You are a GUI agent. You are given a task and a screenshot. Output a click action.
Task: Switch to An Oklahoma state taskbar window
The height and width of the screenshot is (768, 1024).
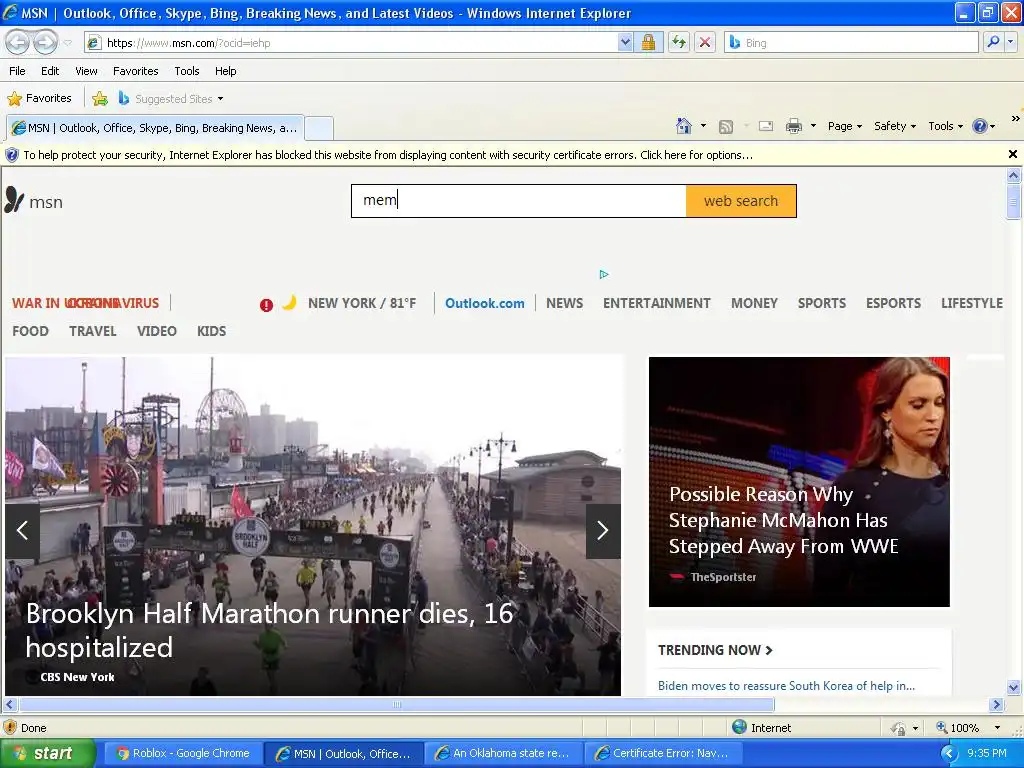pos(504,753)
